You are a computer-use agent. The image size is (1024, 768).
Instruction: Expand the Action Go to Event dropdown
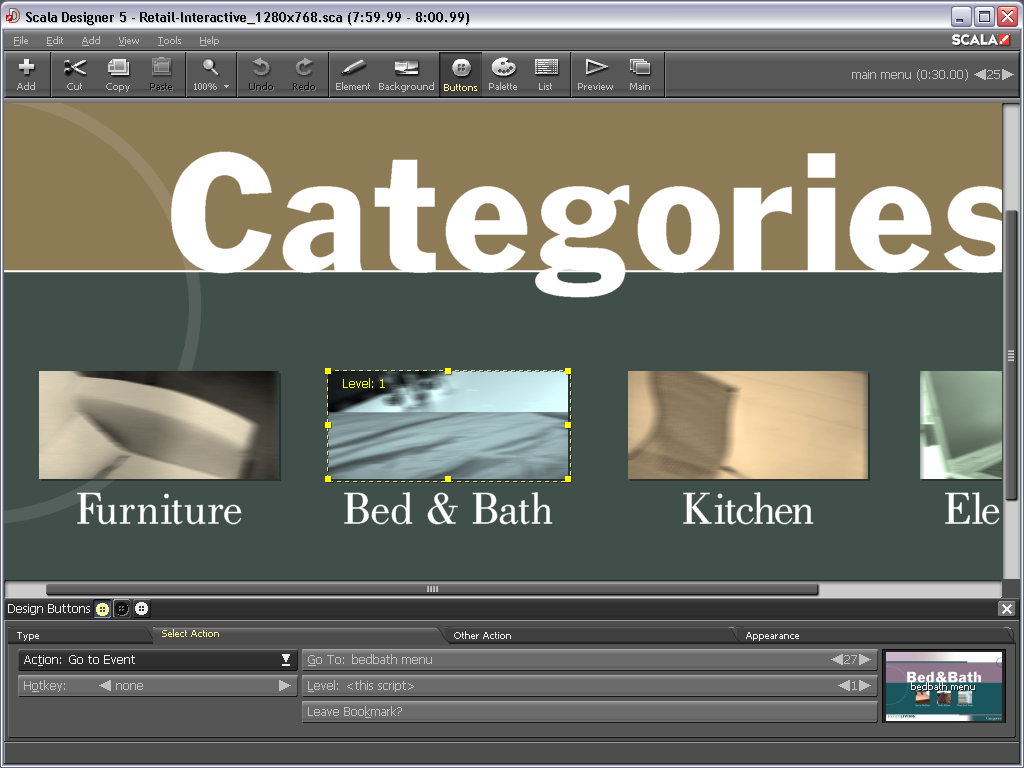pyautogui.click(x=286, y=660)
